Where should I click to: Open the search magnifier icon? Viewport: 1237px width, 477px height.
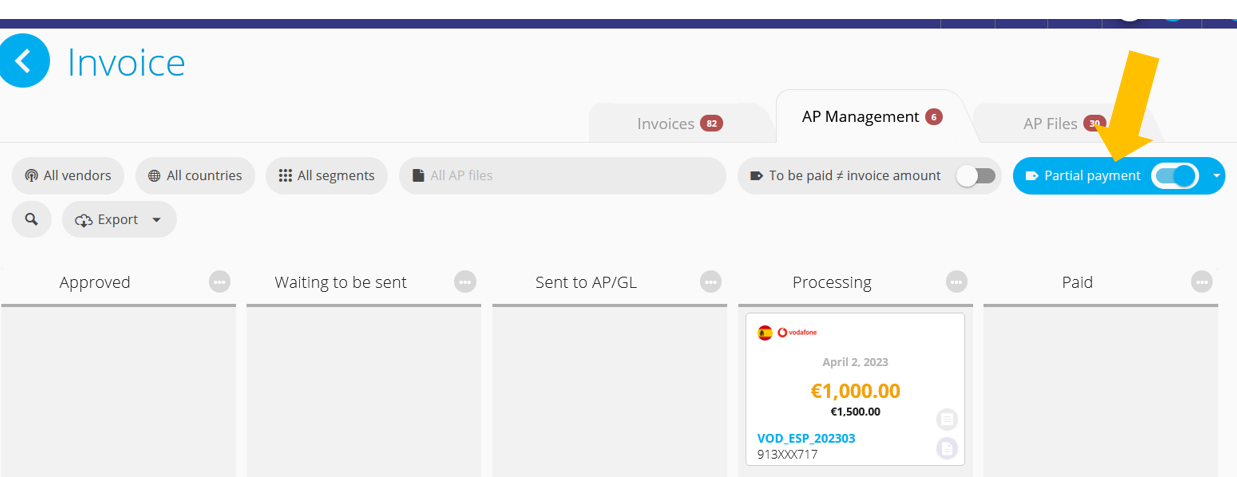click(32, 219)
